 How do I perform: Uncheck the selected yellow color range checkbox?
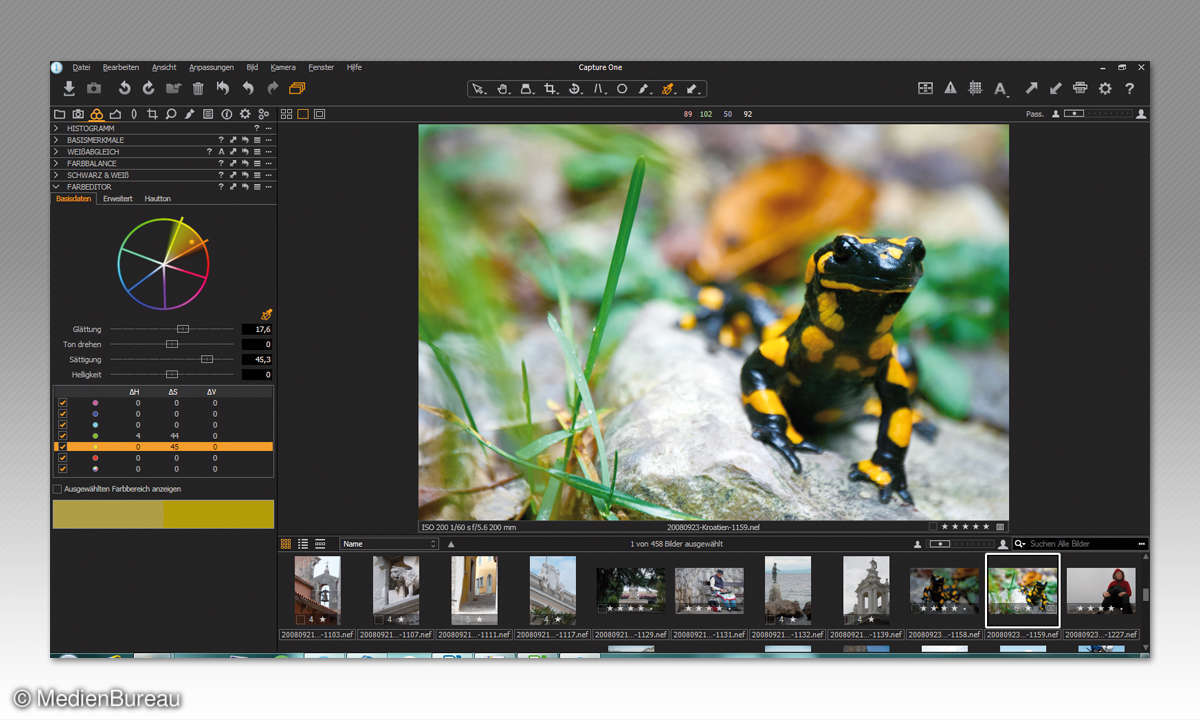point(62,446)
